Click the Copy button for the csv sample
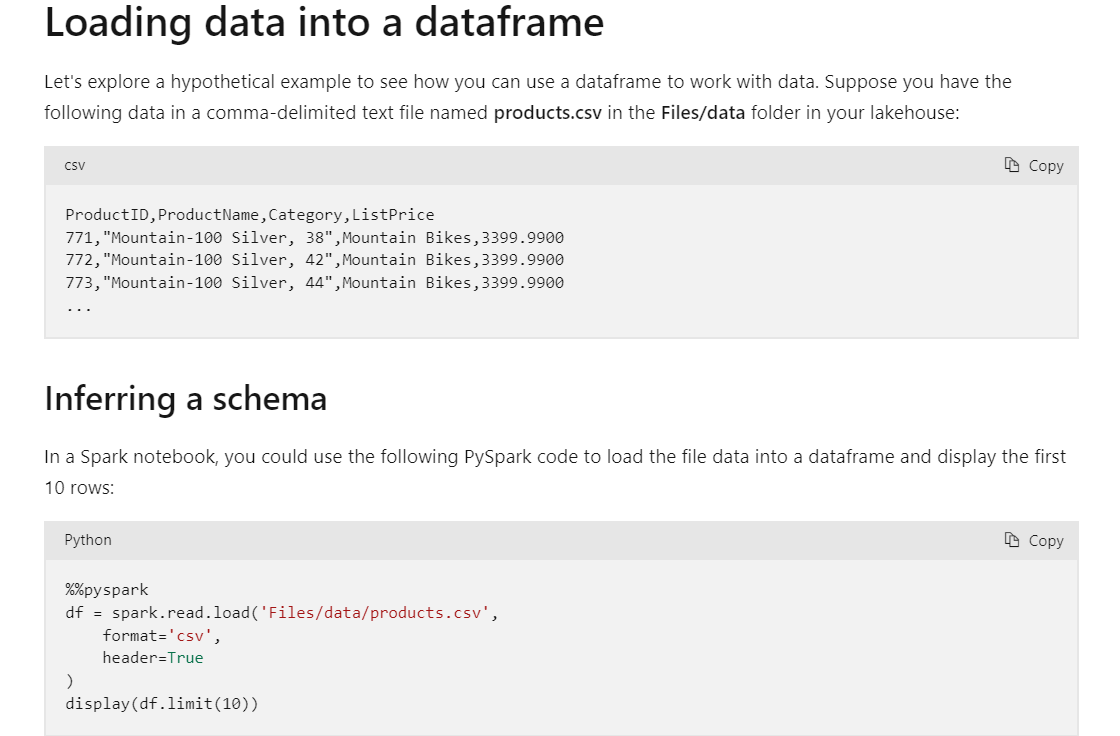Viewport: 1120px width, 736px height. [1034, 165]
